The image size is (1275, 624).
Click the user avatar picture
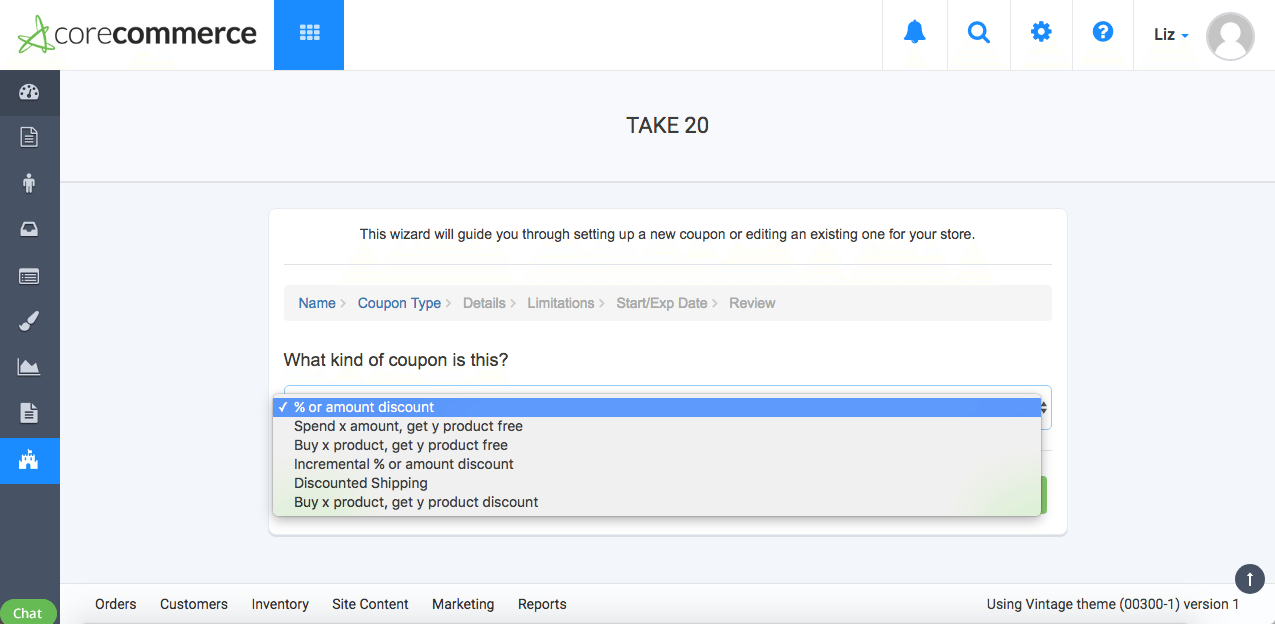tap(1230, 36)
